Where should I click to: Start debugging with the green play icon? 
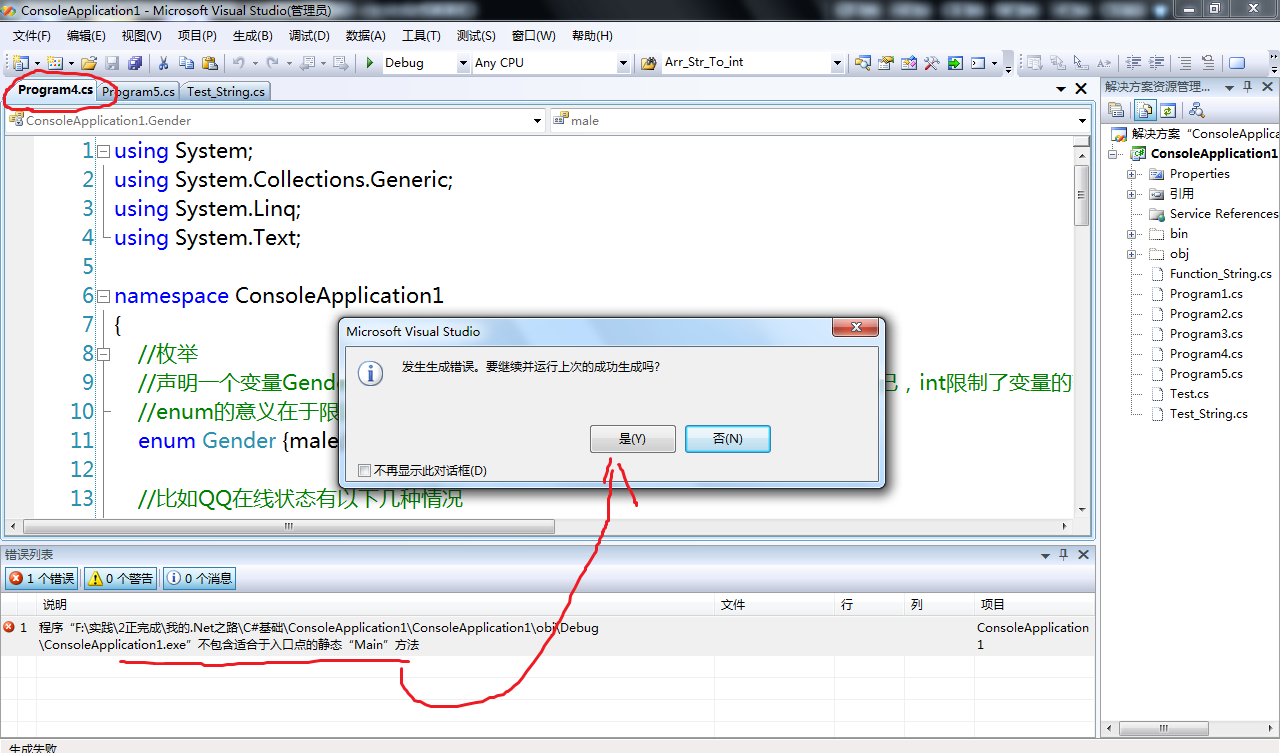[x=370, y=63]
